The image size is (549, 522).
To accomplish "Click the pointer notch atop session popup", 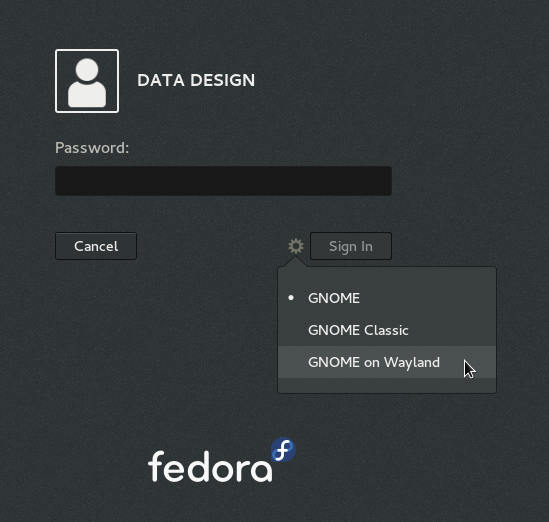I will point(296,262).
